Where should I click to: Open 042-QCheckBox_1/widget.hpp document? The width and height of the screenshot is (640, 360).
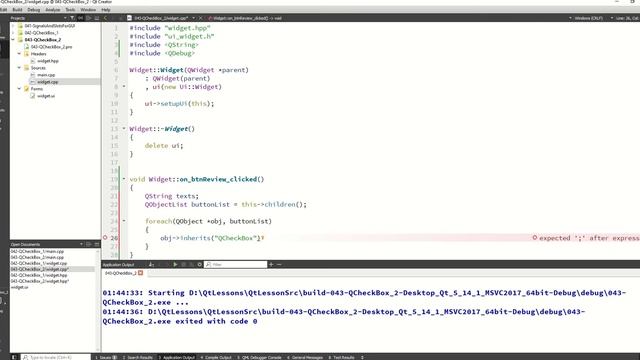pyautogui.click(x=39, y=275)
